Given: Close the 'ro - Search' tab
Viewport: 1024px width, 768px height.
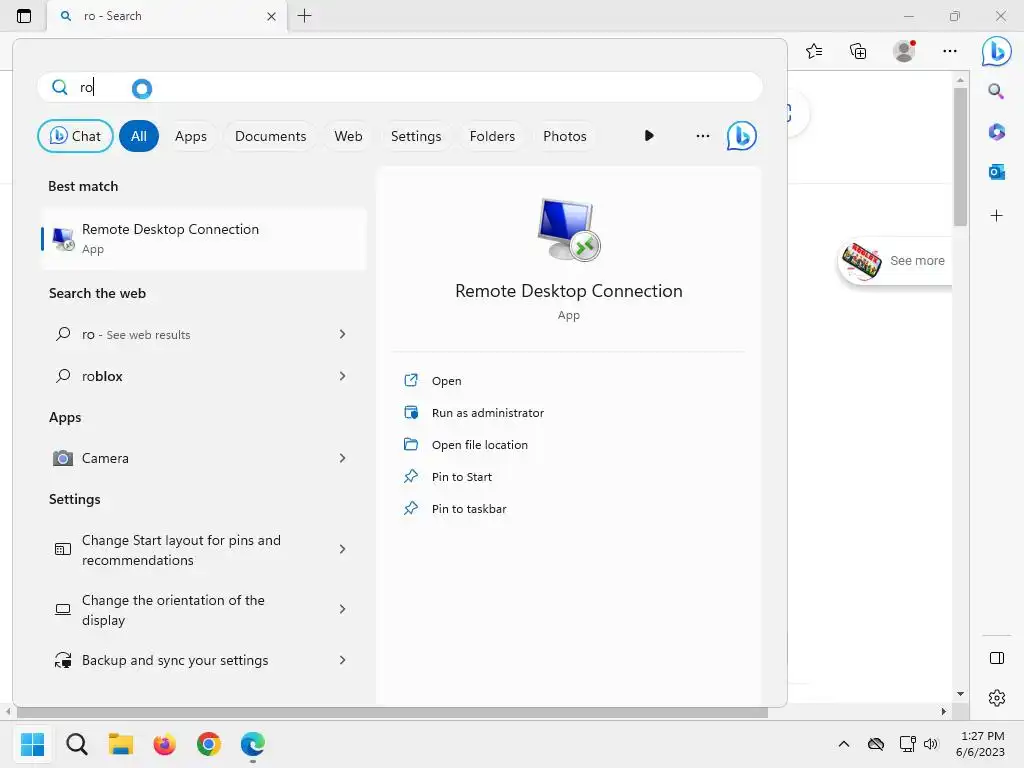Looking at the screenshot, I should pos(272,16).
